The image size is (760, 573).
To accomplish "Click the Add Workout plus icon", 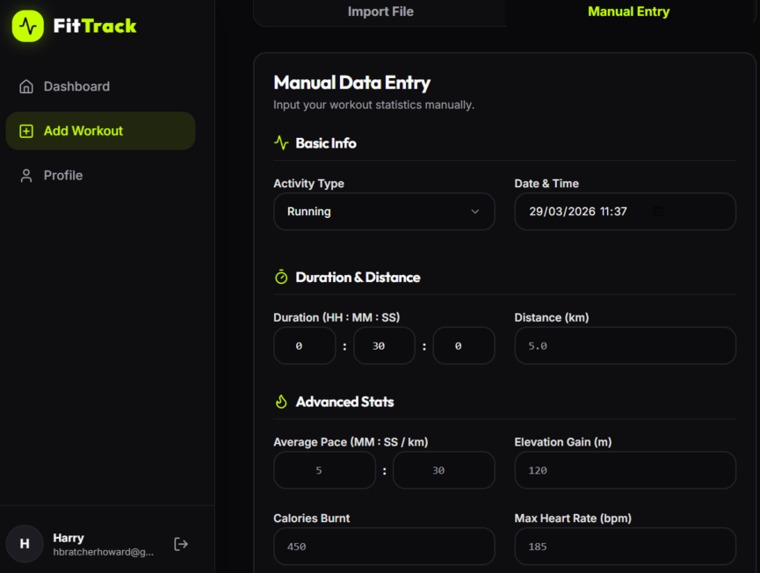I will point(26,131).
